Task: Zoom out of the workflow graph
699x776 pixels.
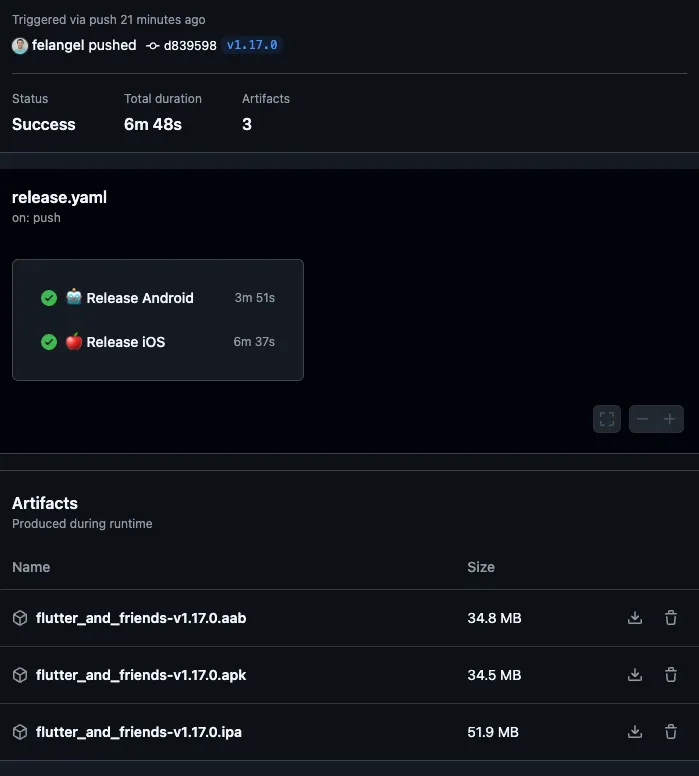Action: [x=643, y=419]
